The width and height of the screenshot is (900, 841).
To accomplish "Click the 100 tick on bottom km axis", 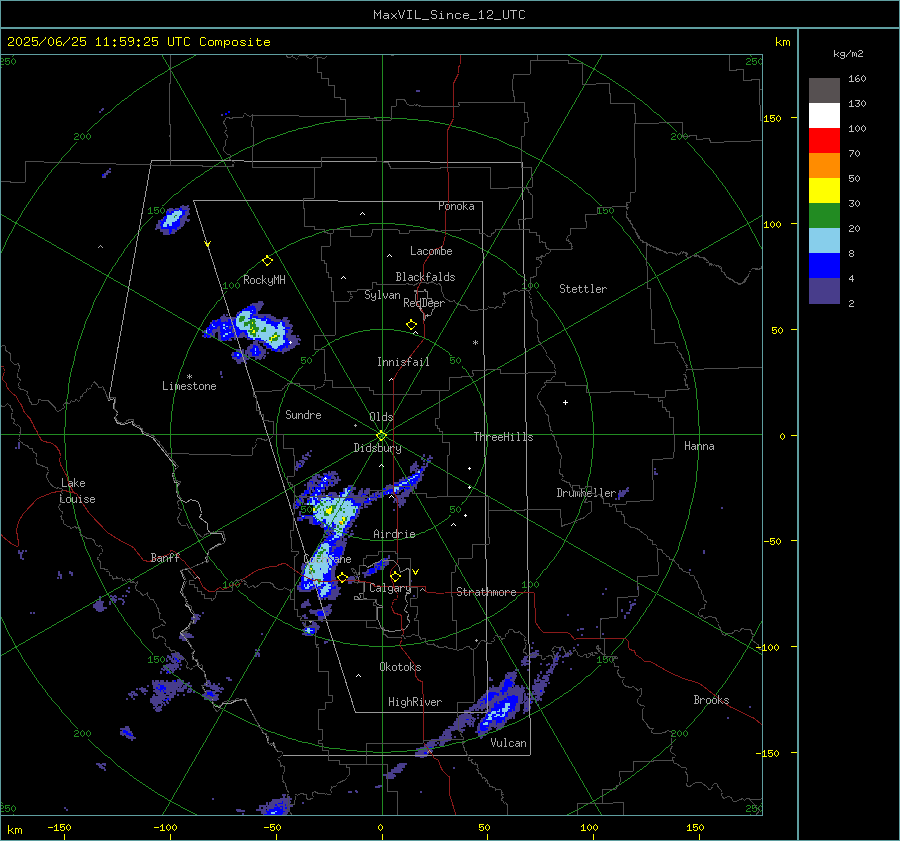I will coord(589,828).
